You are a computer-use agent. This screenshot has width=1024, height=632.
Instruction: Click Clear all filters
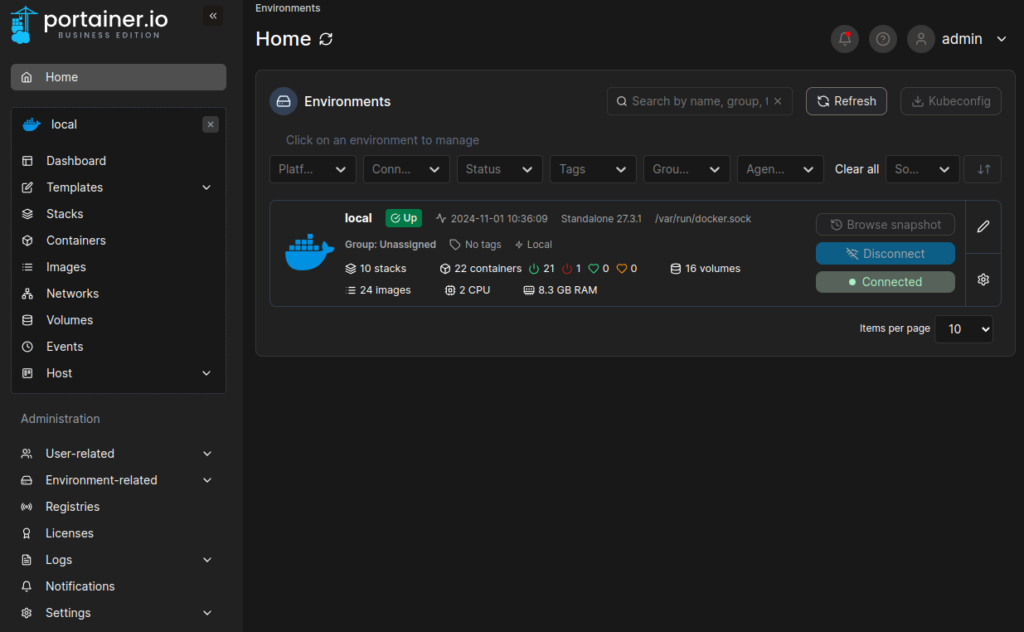[x=857, y=169]
